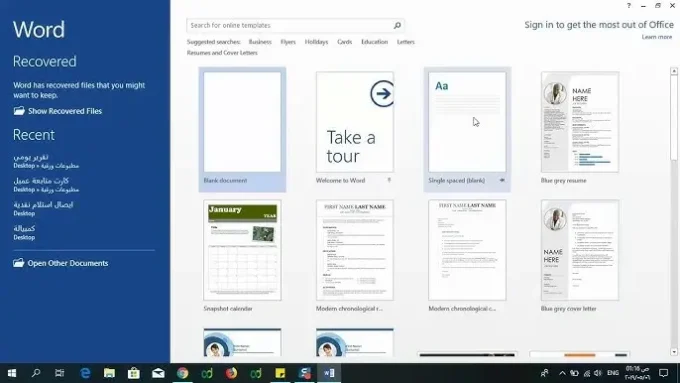The image size is (680, 383).
Task: Open Firefox from the taskbar
Action: coord(231,373)
